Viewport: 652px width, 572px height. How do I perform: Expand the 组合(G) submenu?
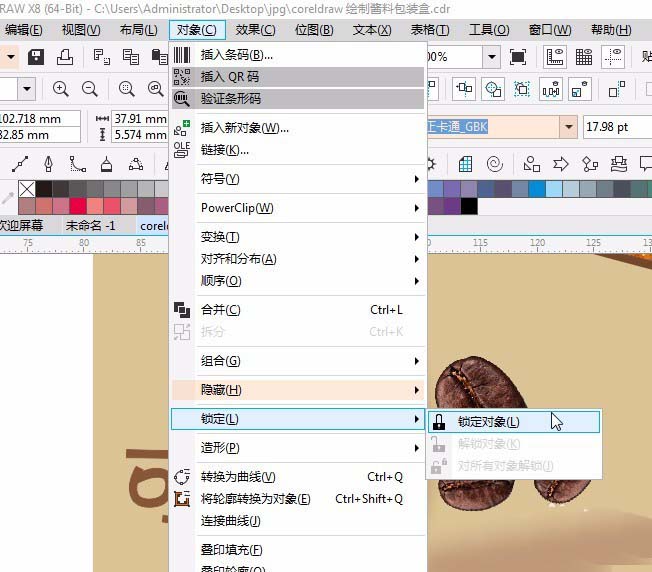pyautogui.click(x=310, y=361)
